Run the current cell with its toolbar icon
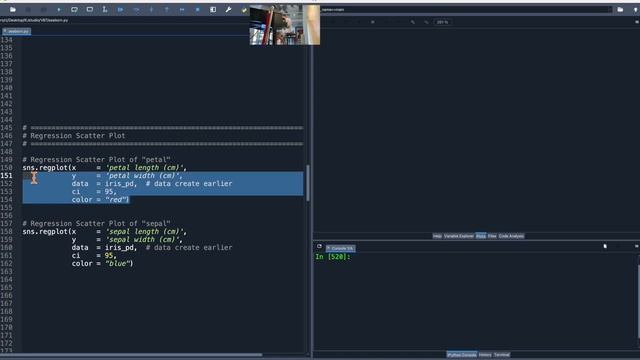 click(74, 9)
